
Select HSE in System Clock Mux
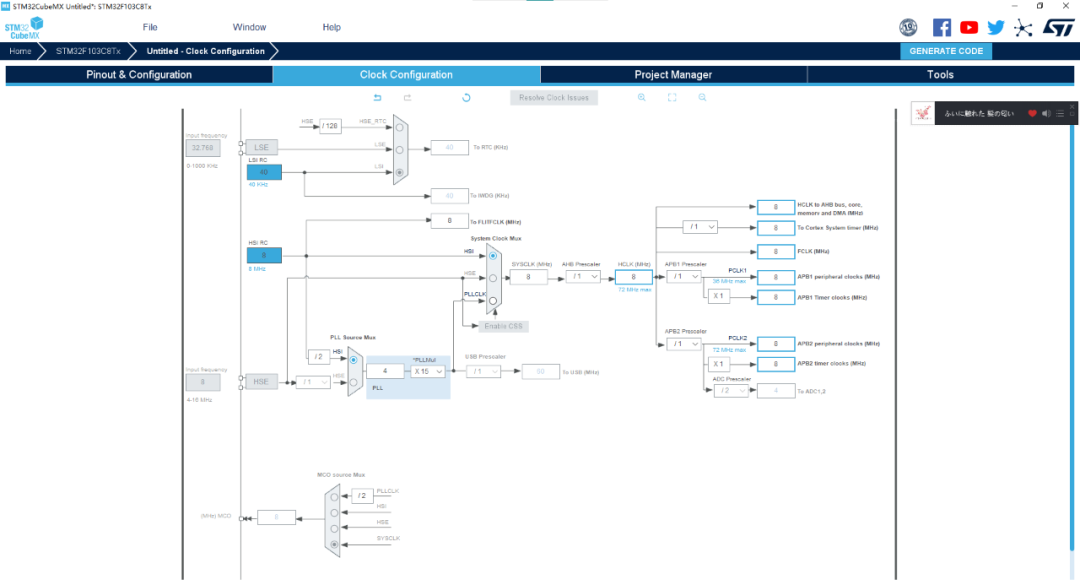[492, 278]
